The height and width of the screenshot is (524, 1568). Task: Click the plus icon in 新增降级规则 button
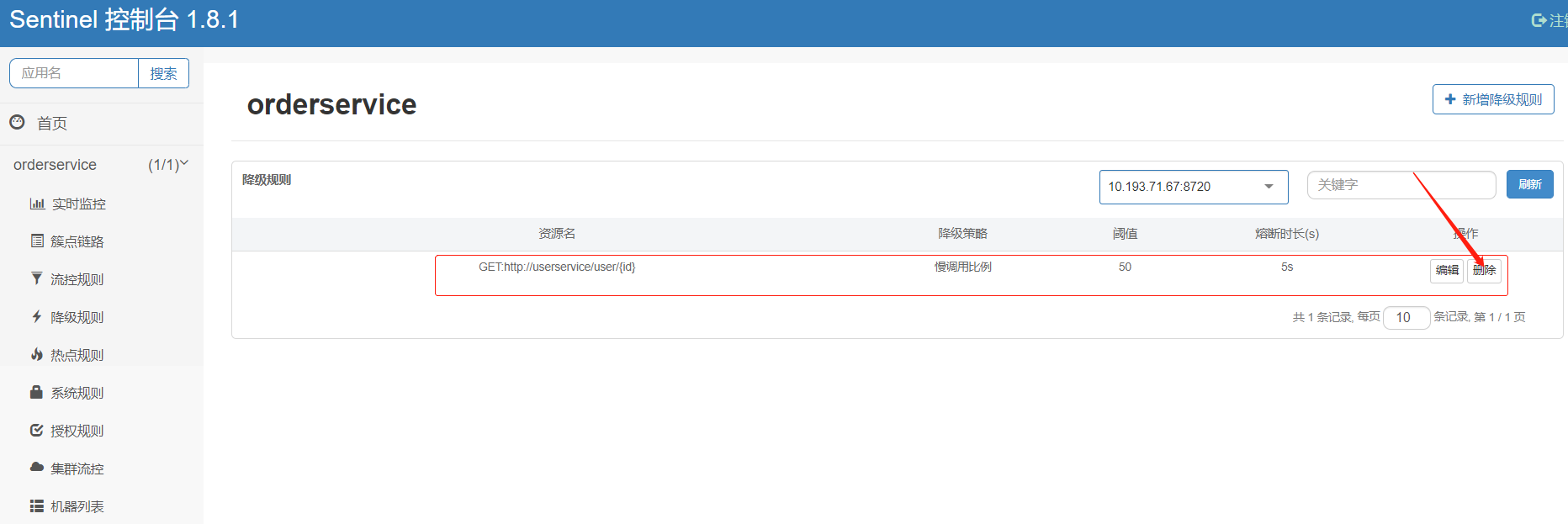[1450, 99]
